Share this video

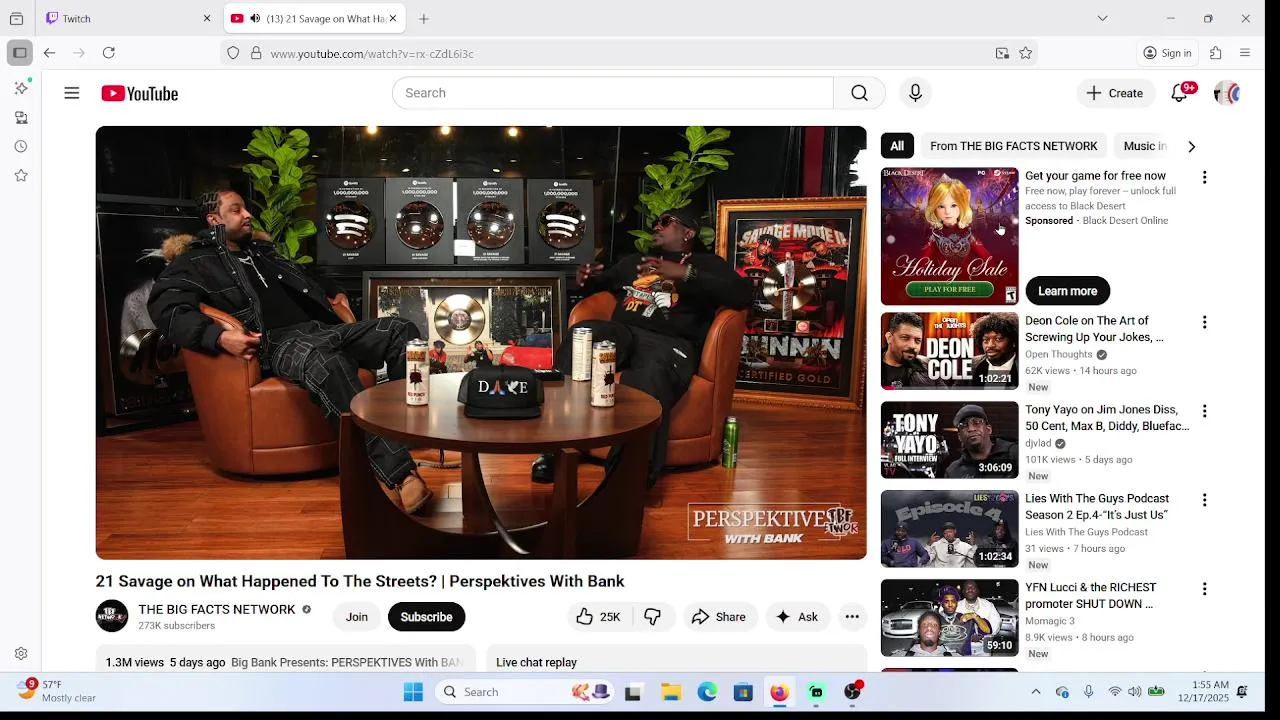point(719,617)
